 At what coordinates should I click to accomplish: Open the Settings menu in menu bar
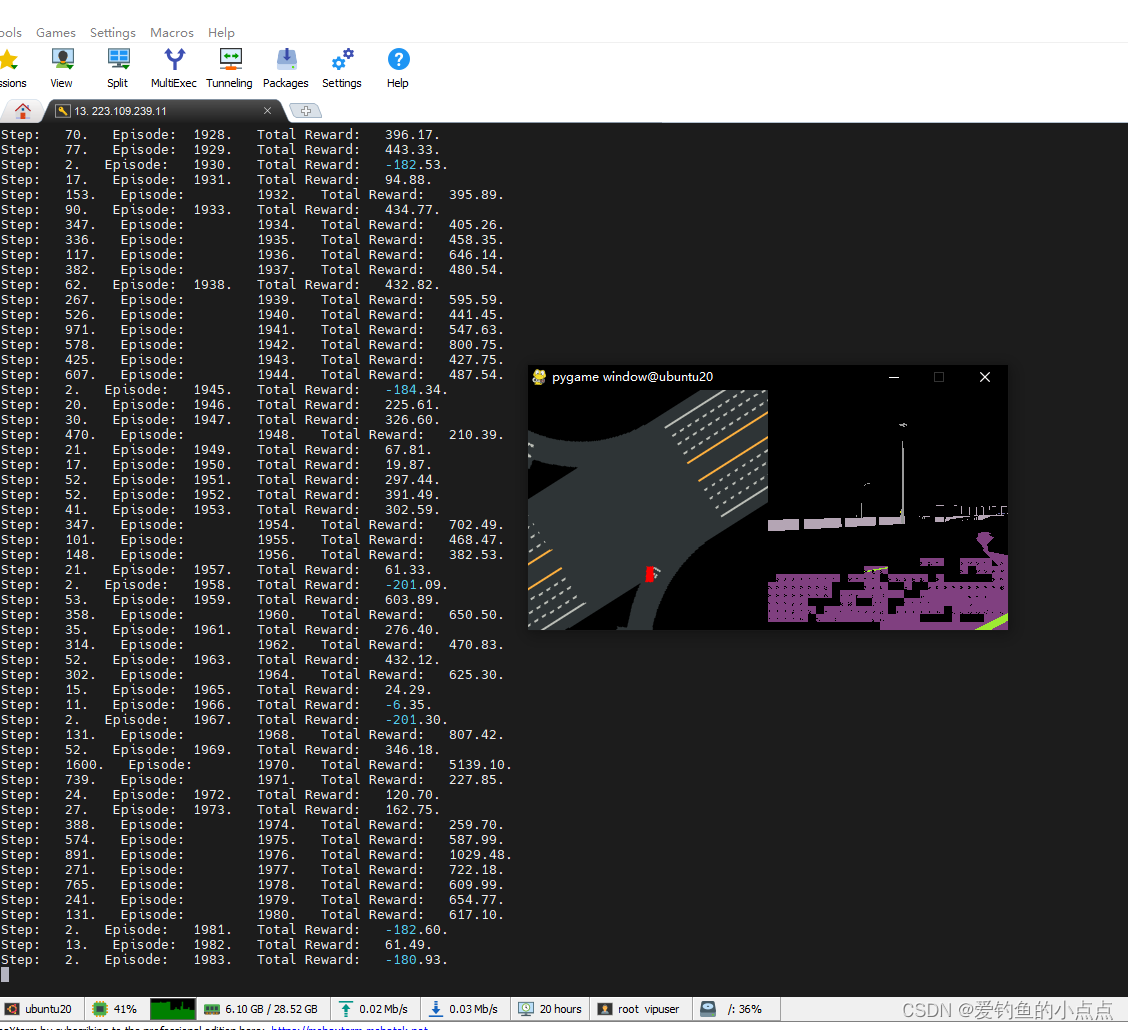113,33
